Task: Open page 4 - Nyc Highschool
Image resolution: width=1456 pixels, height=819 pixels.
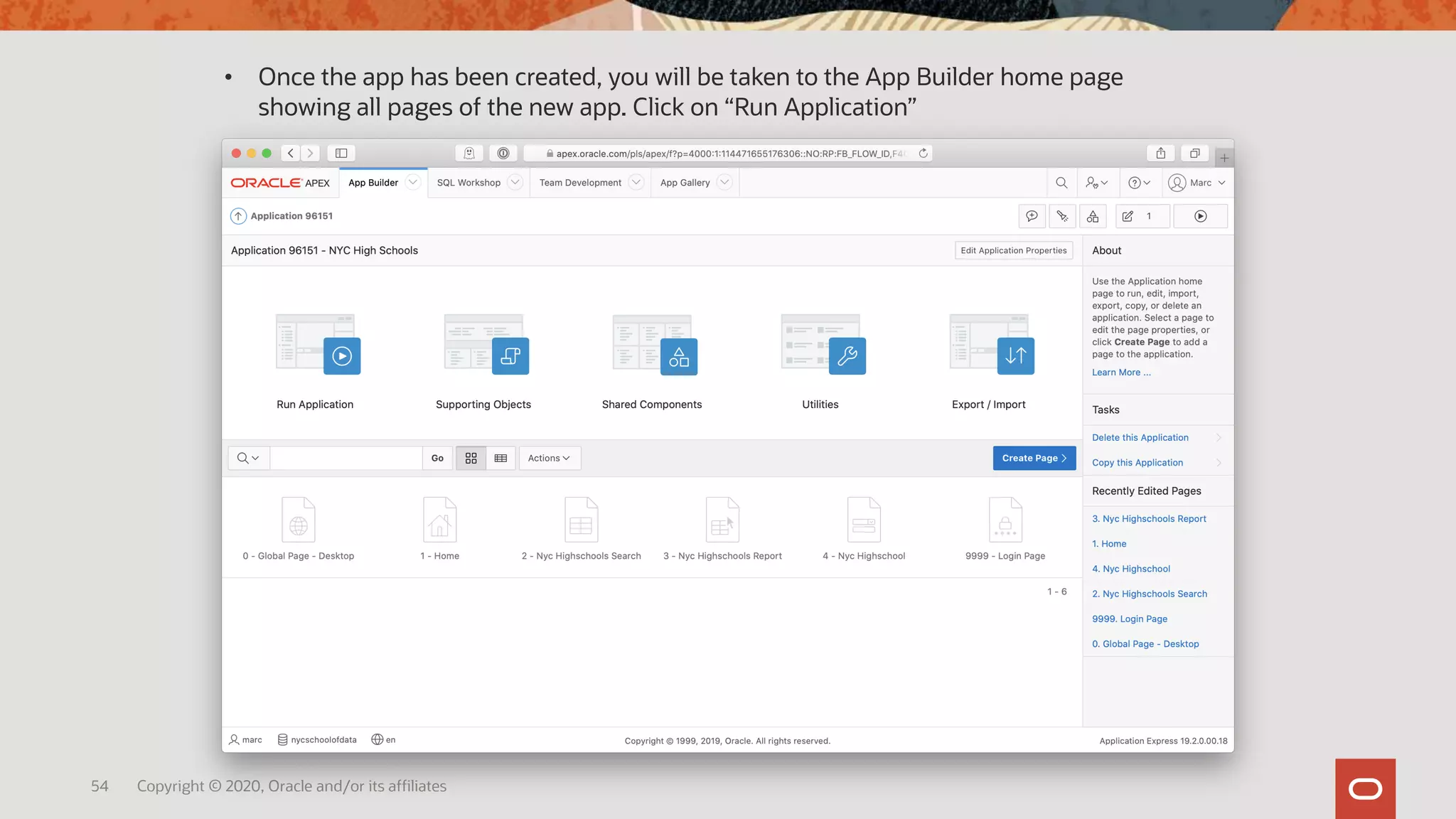Action: point(864,530)
